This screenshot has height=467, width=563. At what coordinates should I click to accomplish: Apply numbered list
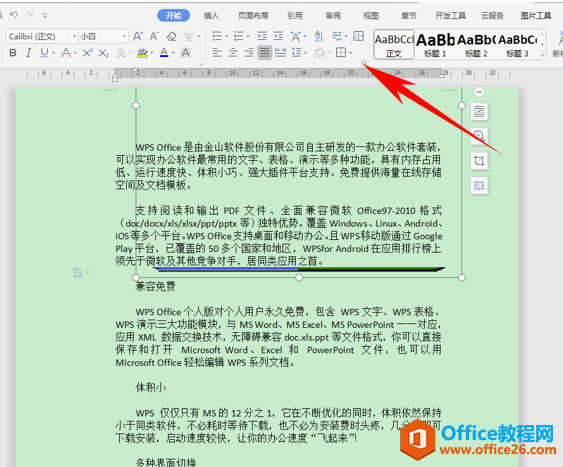[239, 36]
